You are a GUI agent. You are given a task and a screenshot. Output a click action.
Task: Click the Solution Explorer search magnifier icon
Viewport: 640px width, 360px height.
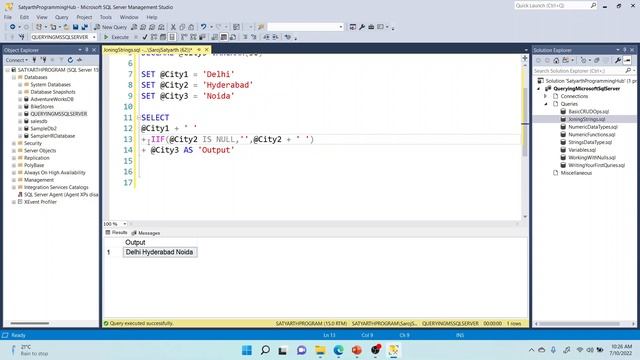tap(628, 71)
